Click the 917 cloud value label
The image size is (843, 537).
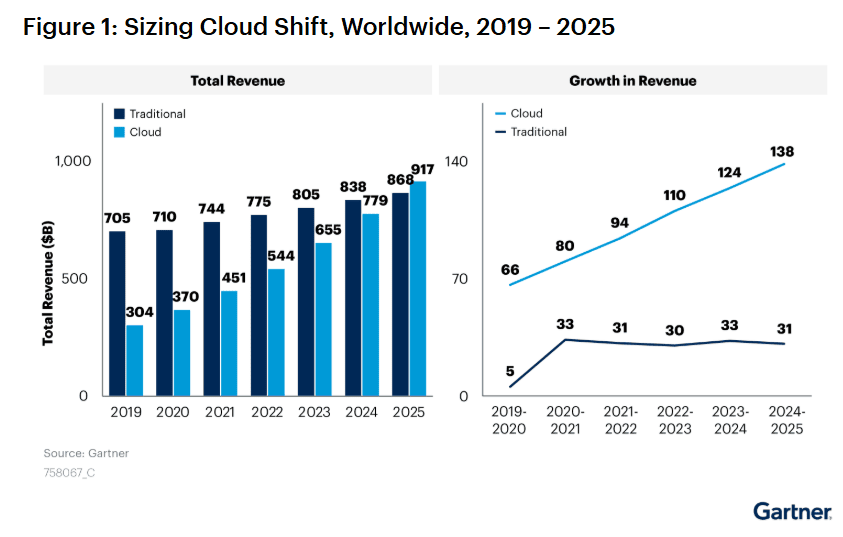(x=422, y=170)
